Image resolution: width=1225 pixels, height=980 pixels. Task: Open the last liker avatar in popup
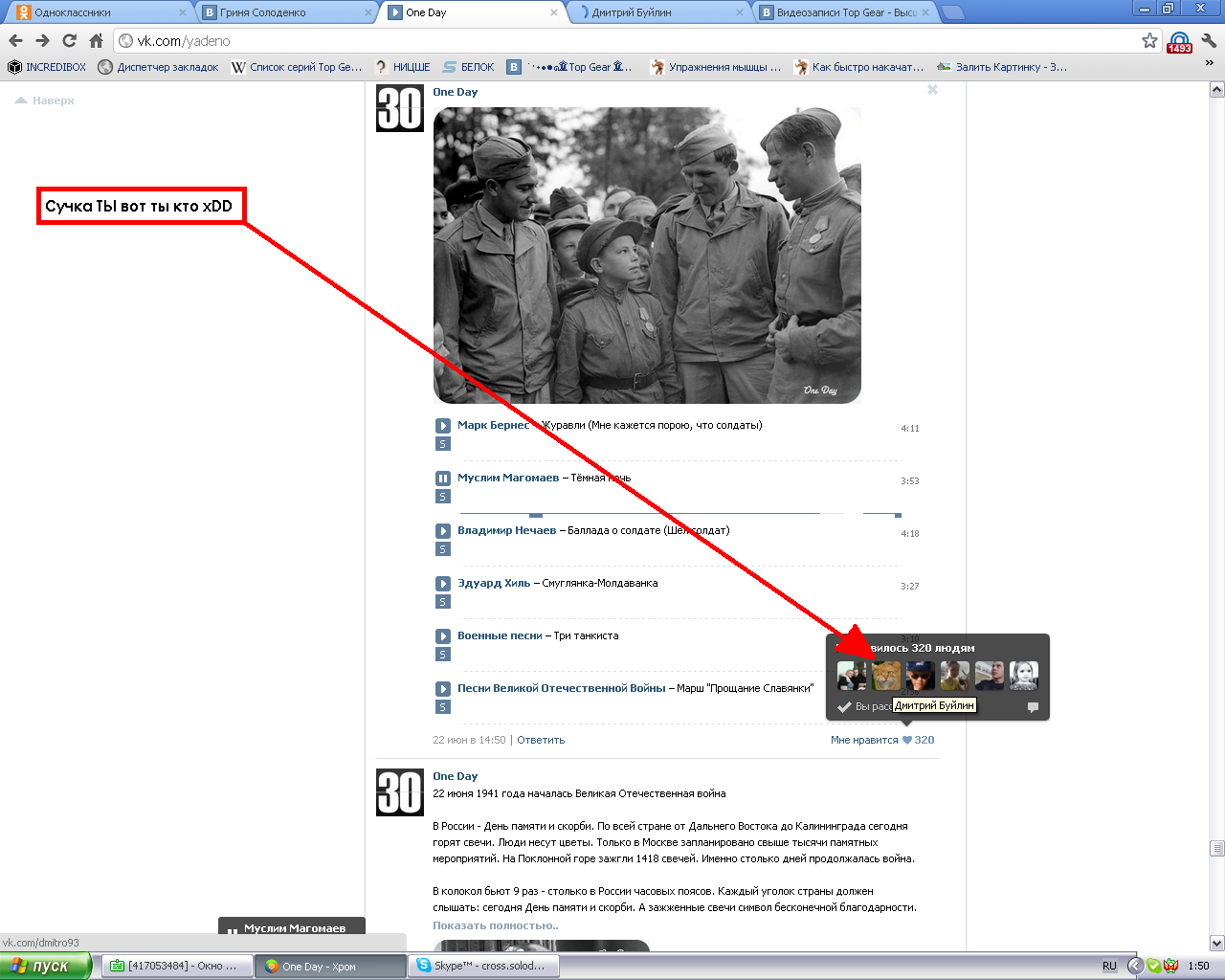tap(1024, 676)
